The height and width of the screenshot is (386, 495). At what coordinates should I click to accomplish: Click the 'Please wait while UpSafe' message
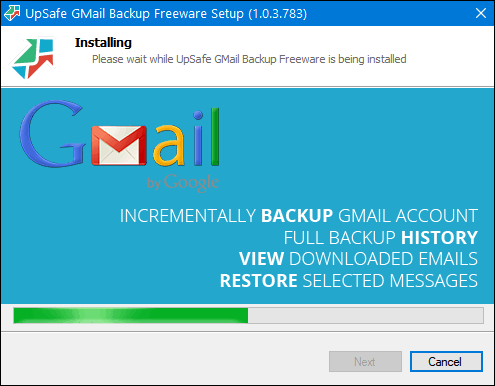coord(249,59)
